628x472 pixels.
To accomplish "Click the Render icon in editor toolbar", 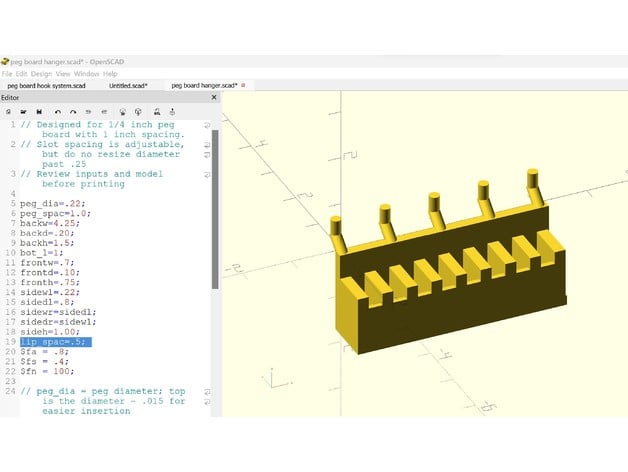I will [x=138, y=112].
